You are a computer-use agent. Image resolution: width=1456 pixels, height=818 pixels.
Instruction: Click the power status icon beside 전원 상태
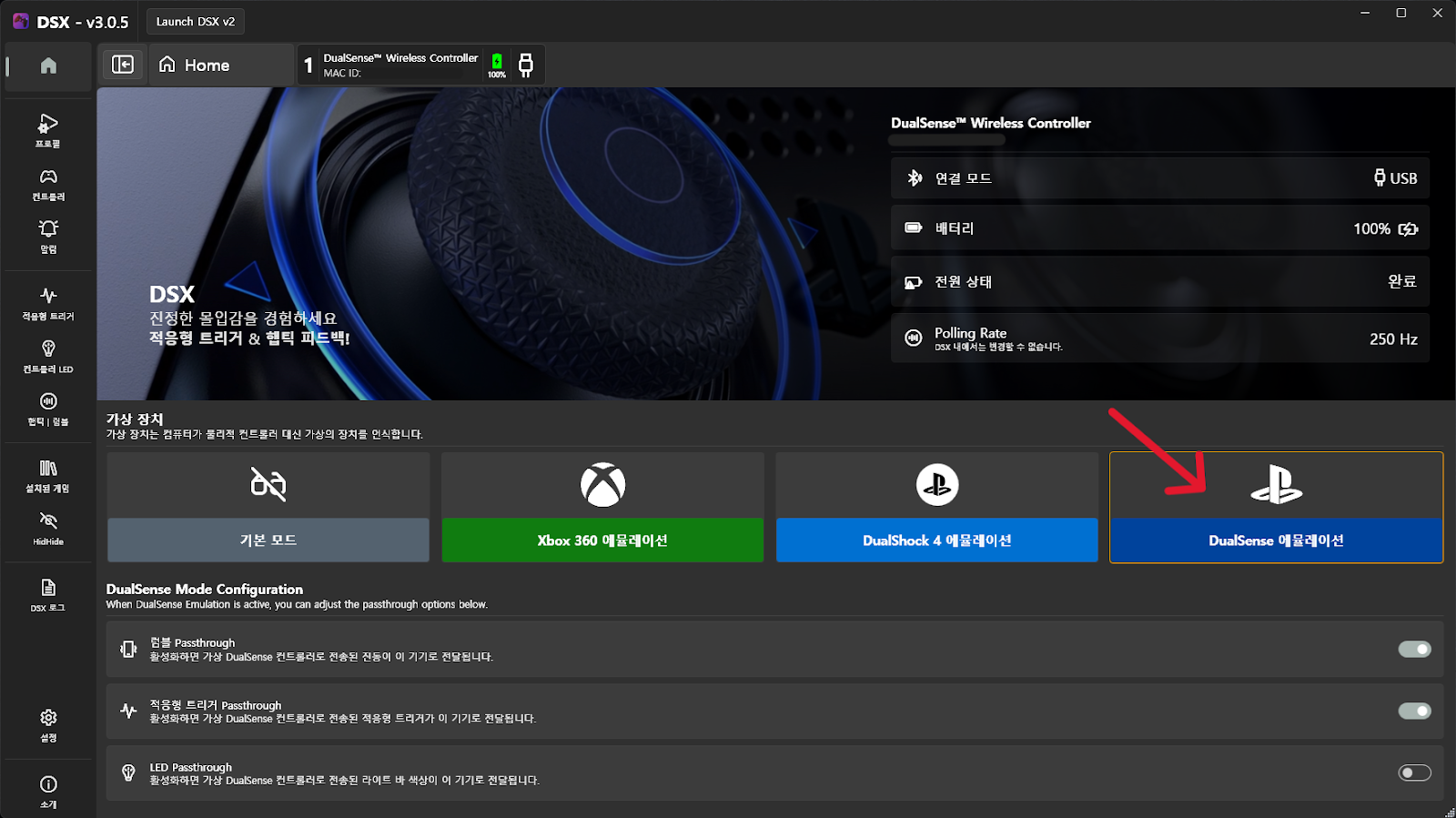(x=914, y=282)
